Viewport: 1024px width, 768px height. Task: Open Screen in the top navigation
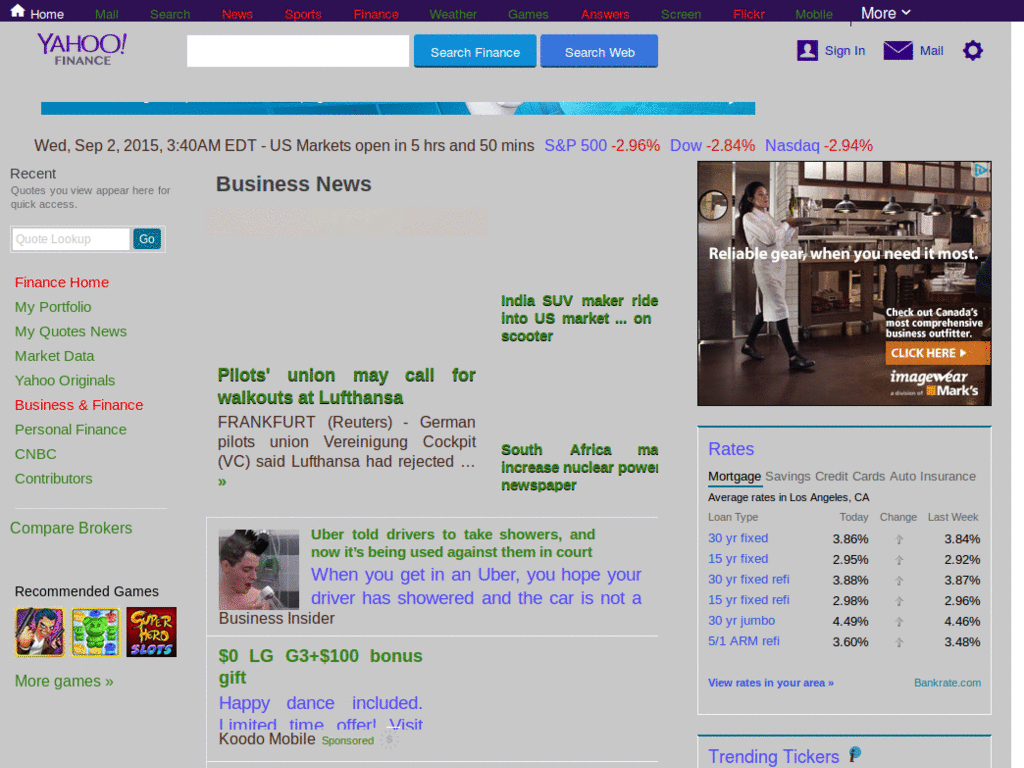click(x=680, y=14)
